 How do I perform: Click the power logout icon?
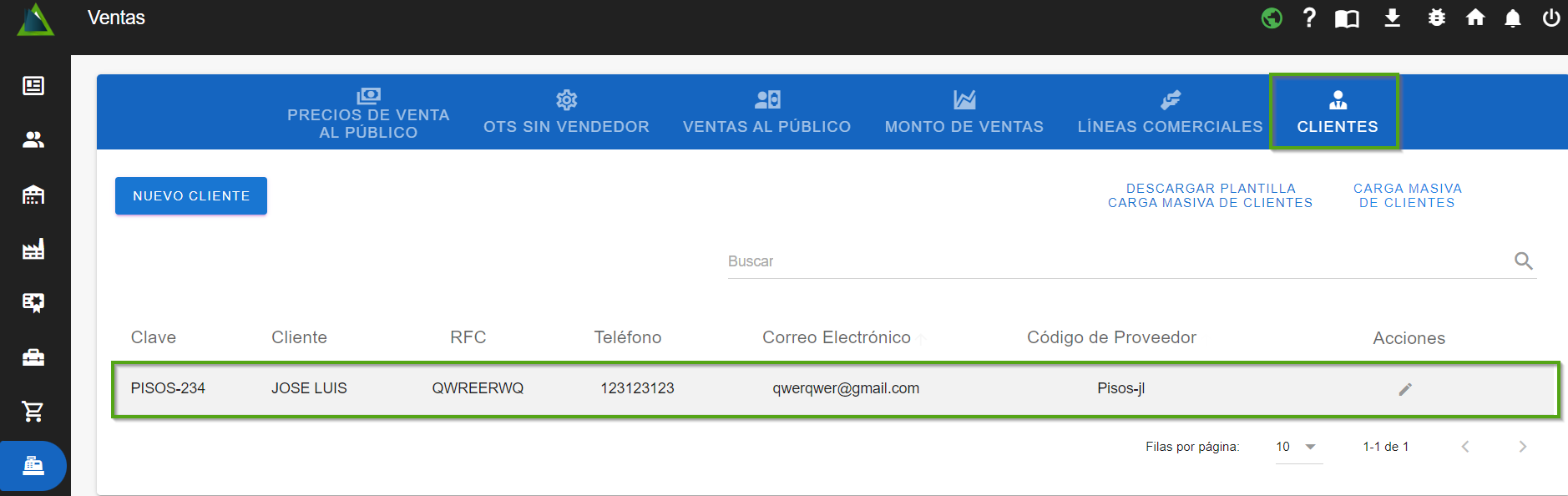(1550, 18)
